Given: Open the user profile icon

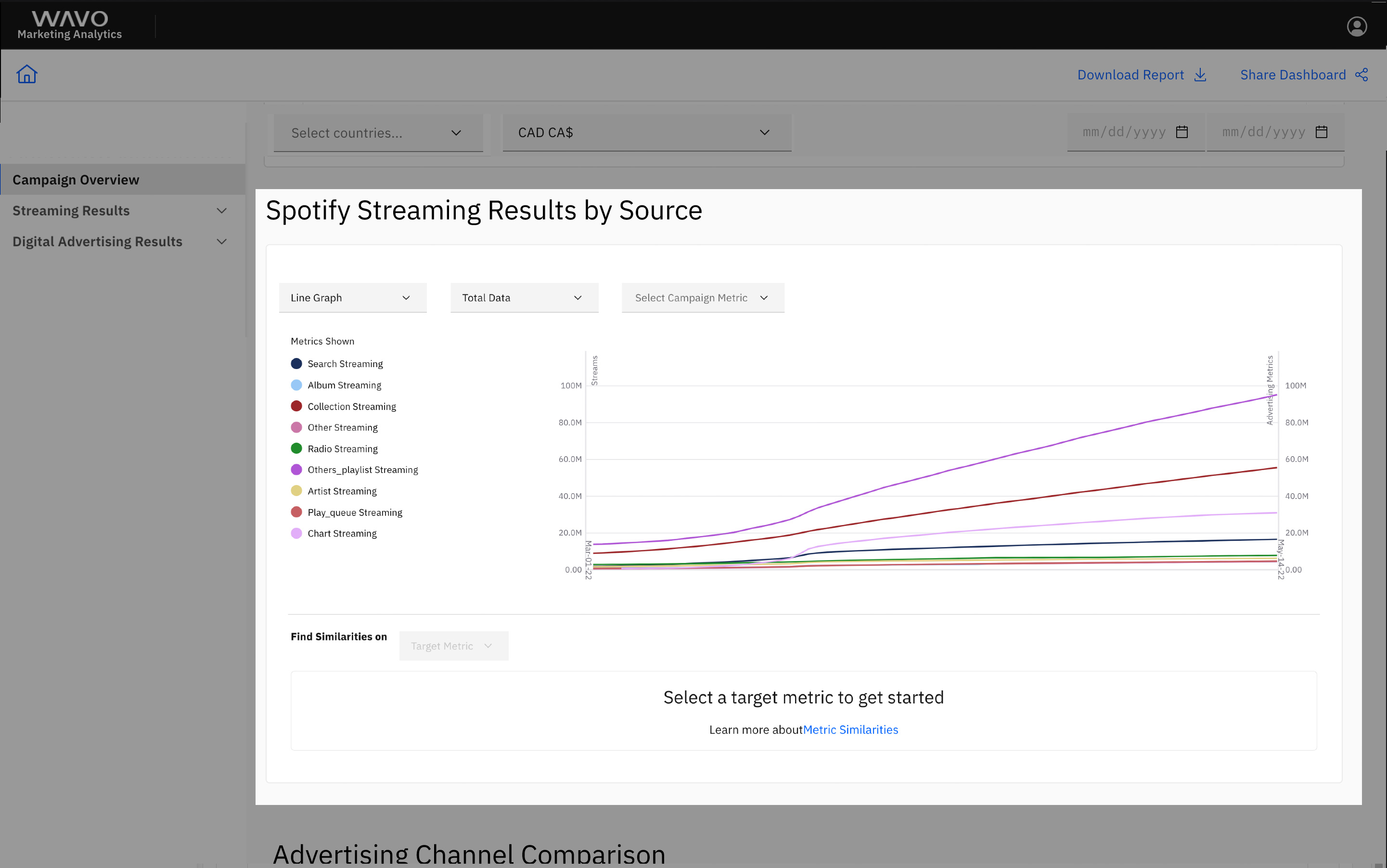Looking at the screenshot, I should click(x=1357, y=26).
